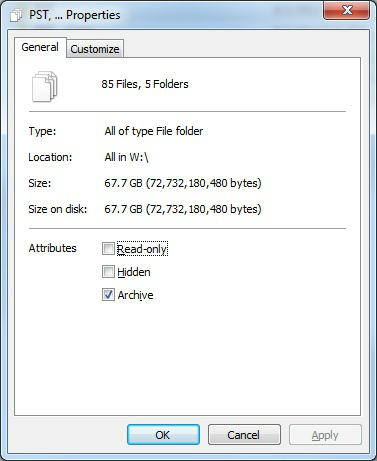Enable the Read-only attribute checkbox
377x461 pixels.
point(108,249)
